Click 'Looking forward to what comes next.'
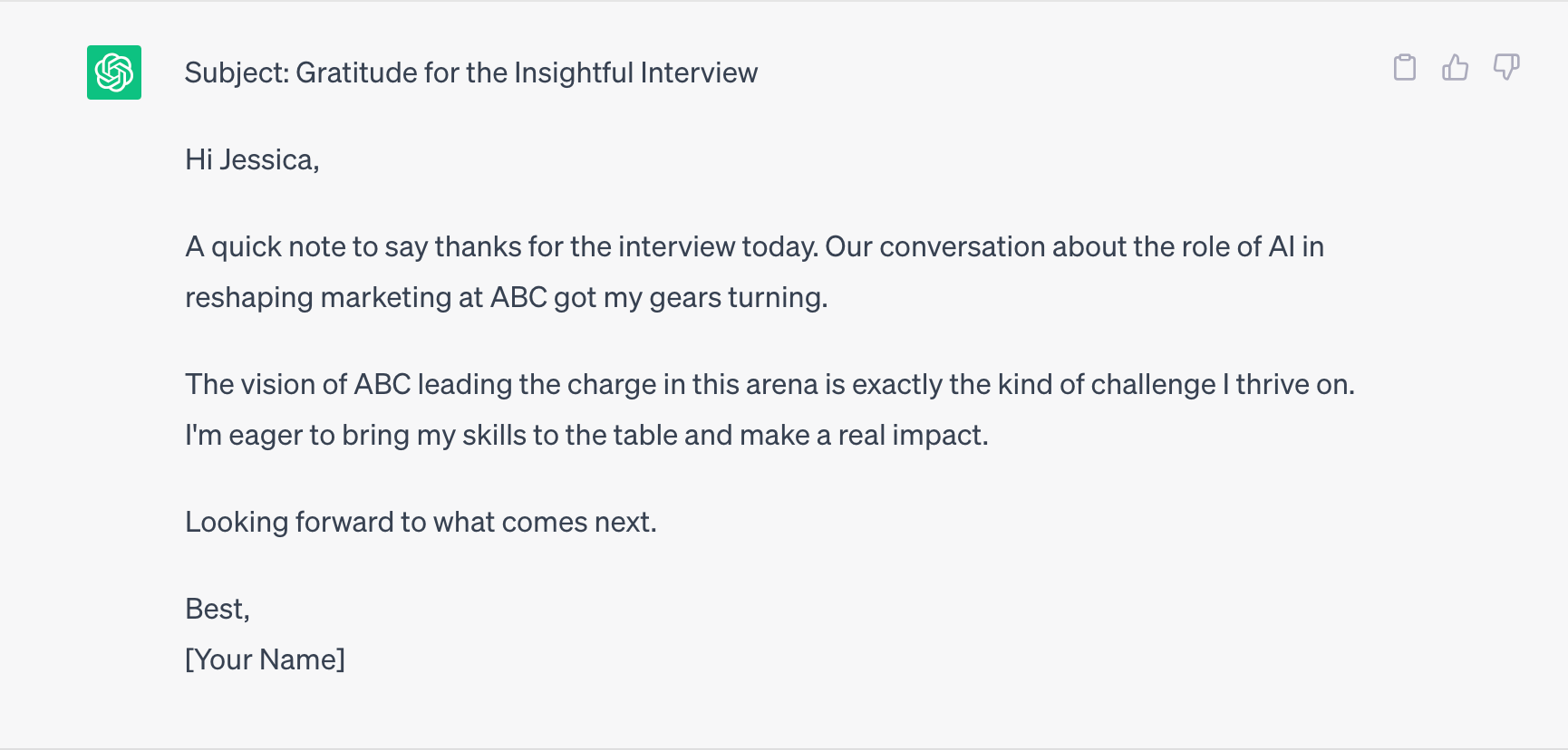1568x750 pixels. pos(421,522)
